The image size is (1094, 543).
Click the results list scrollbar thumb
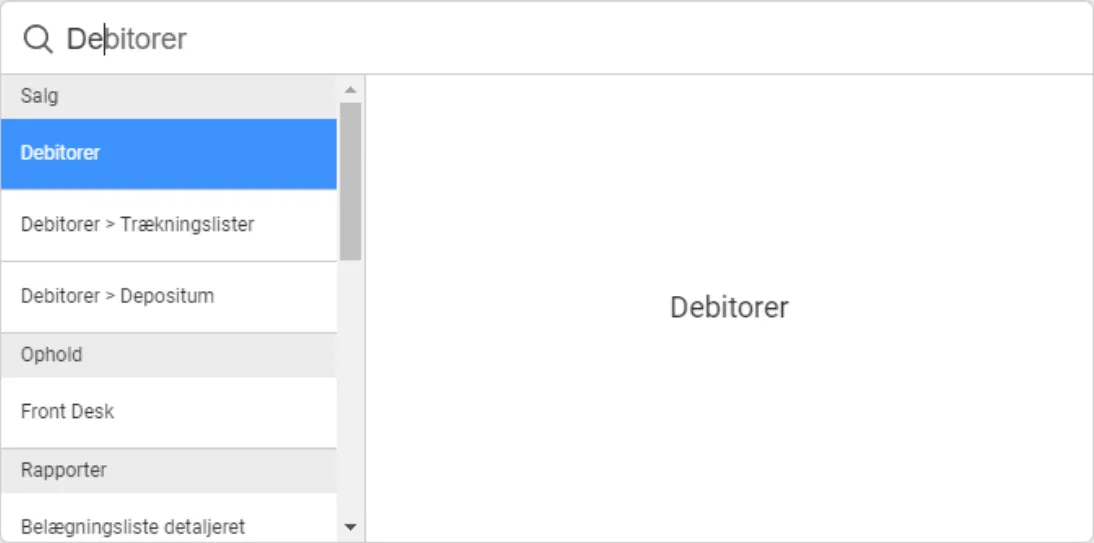(x=350, y=180)
